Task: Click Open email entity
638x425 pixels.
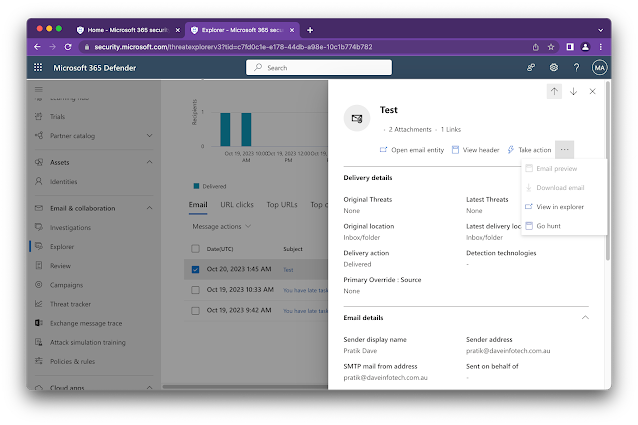Action: (411, 150)
